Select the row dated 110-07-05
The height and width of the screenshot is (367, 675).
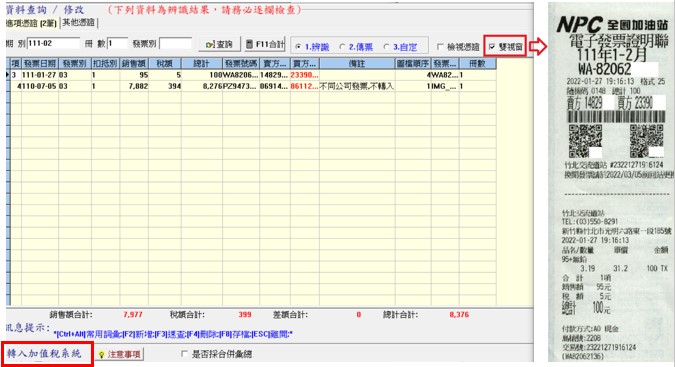click(x=251, y=86)
